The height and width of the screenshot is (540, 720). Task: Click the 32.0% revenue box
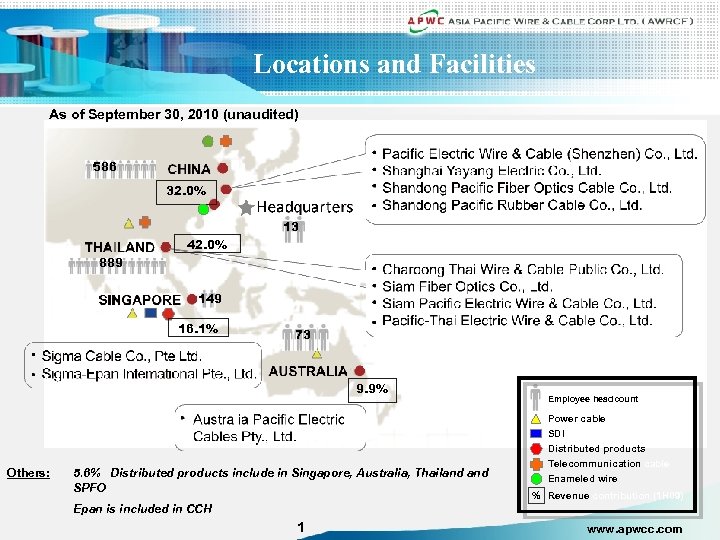[x=186, y=192]
